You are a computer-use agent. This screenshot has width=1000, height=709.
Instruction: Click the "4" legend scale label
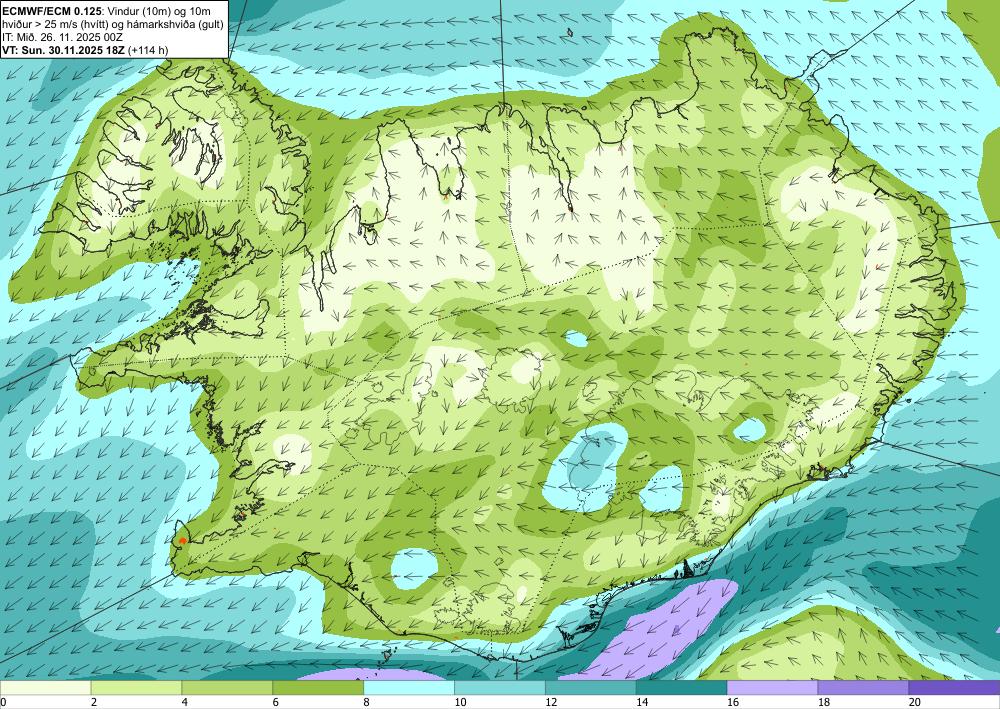[x=185, y=703]
